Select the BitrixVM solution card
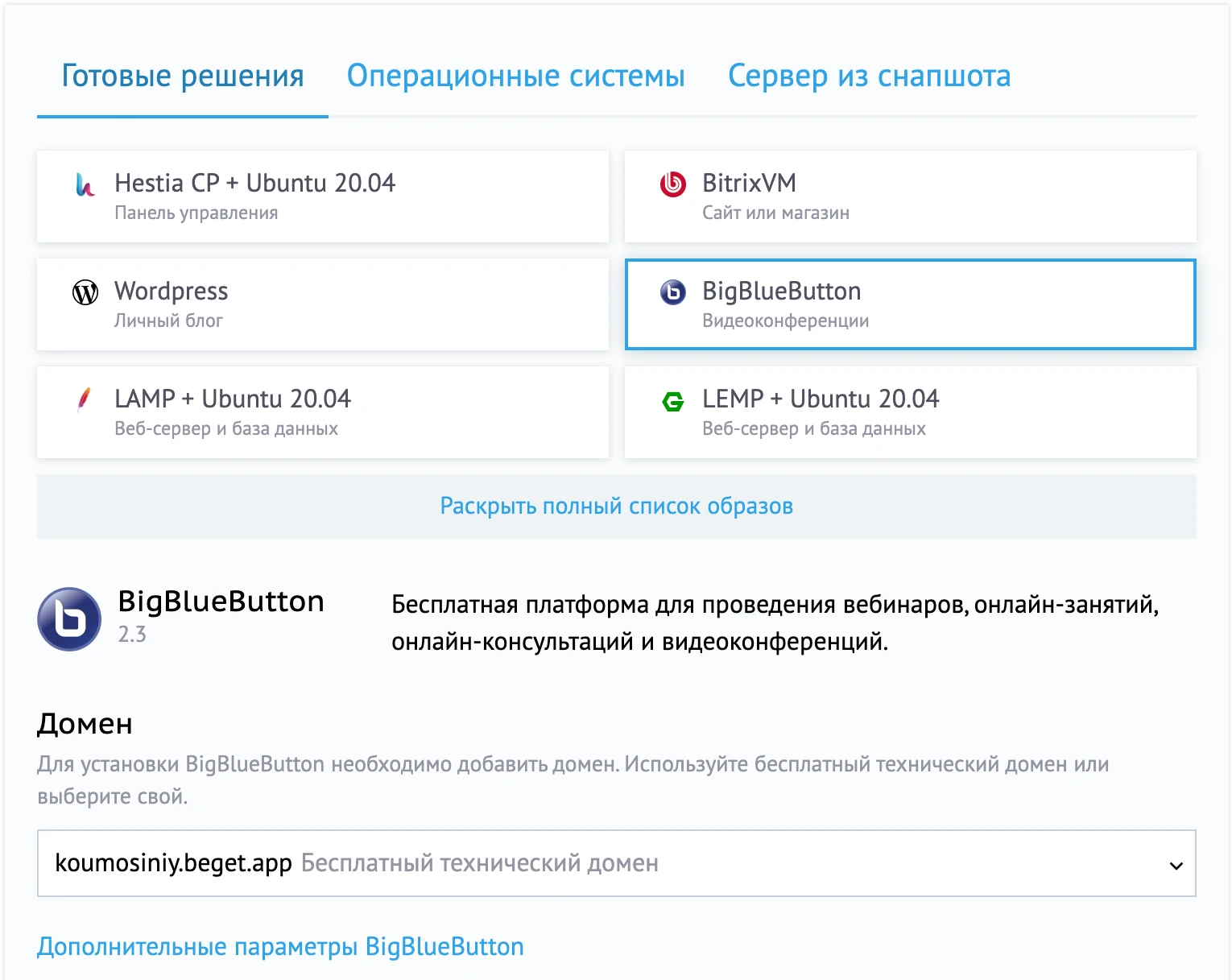This screenshot has height=980, width=1232. coord(910,196)
